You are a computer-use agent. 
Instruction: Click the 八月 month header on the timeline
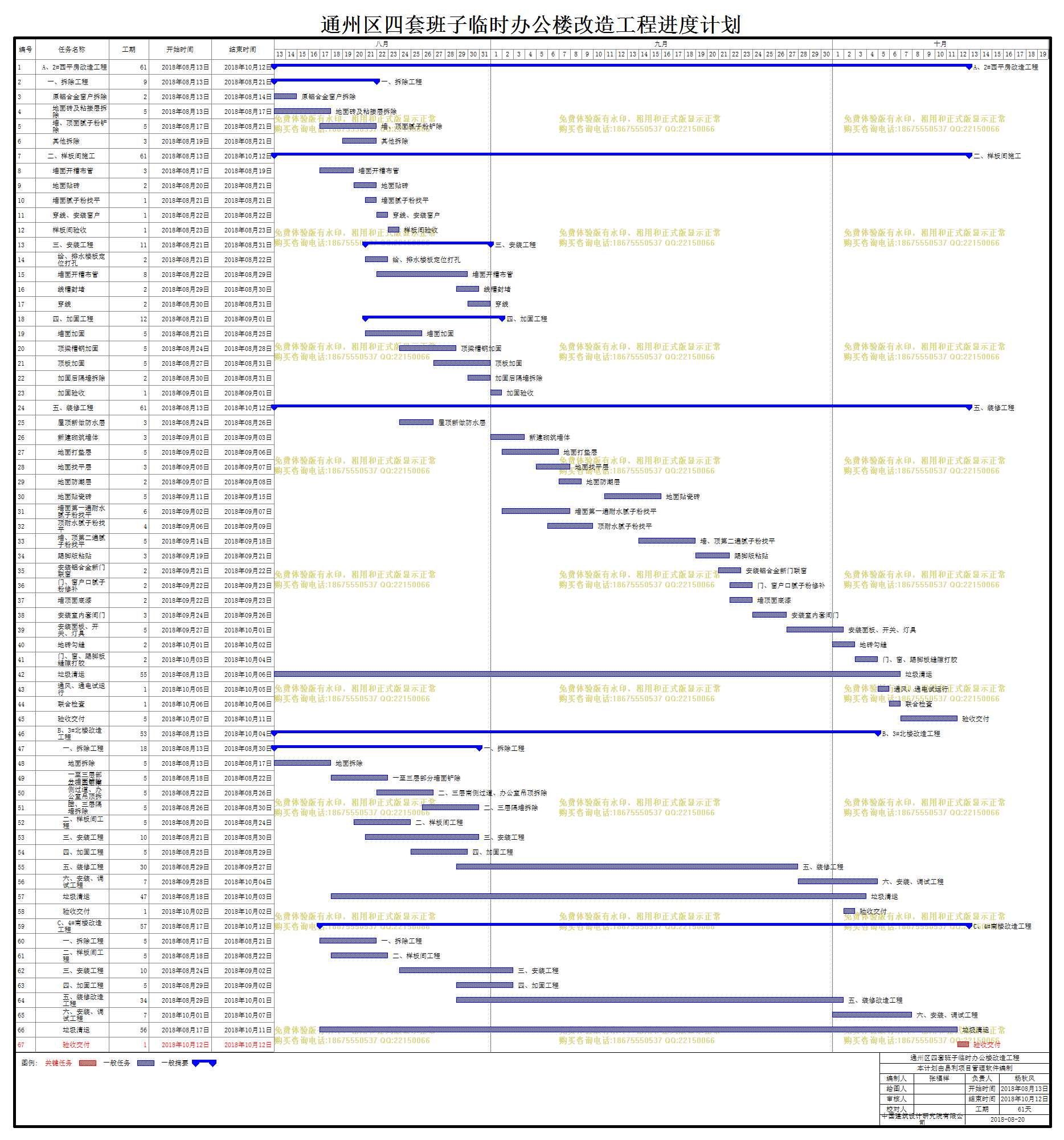pyautogui.click(x=382, y=43)
